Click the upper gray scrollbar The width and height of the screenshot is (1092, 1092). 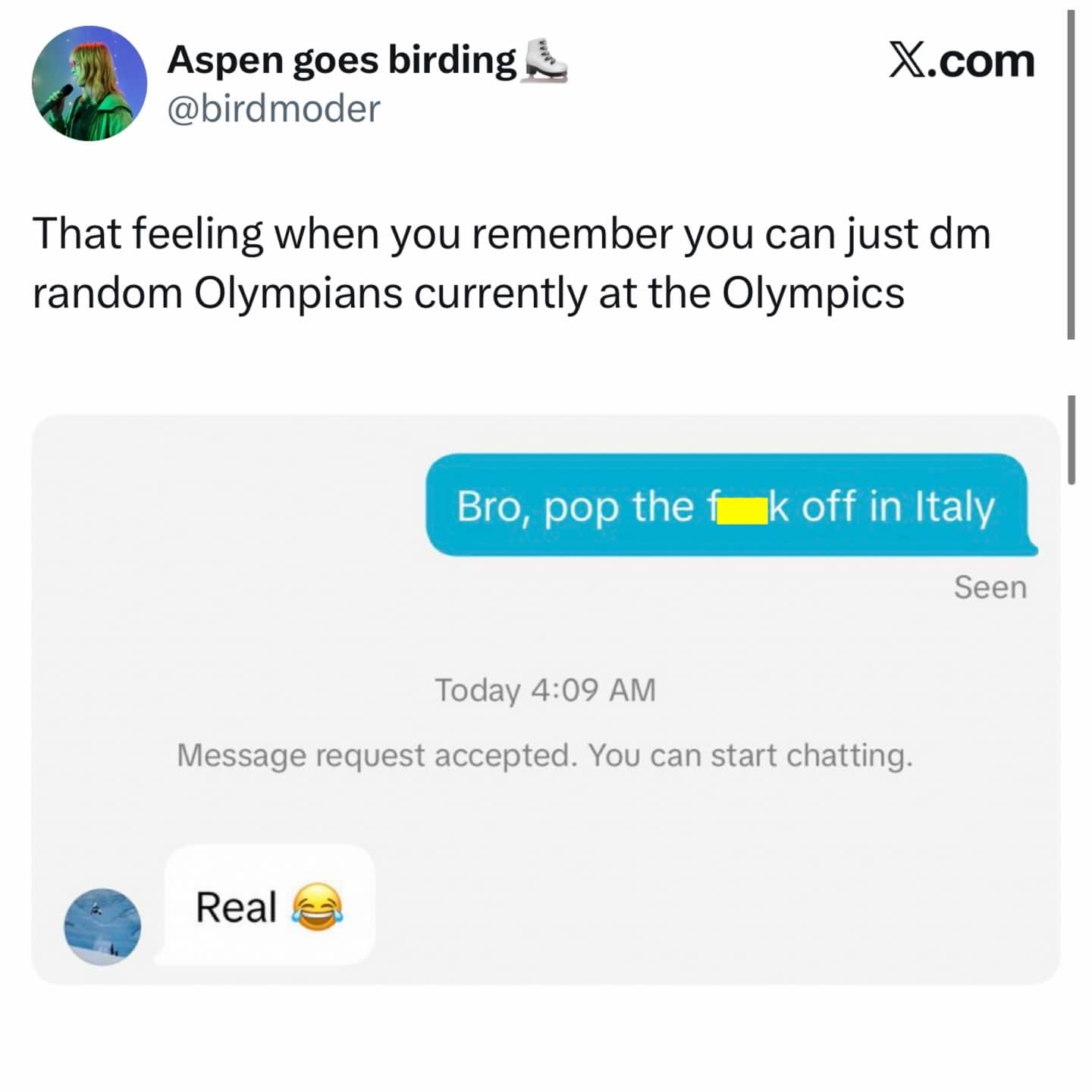1071,174
